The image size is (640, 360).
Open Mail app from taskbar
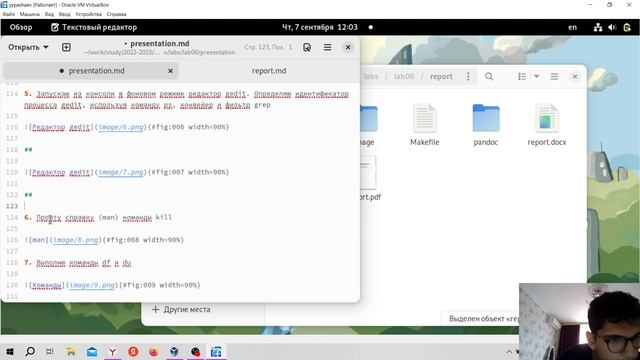(92, 351)
